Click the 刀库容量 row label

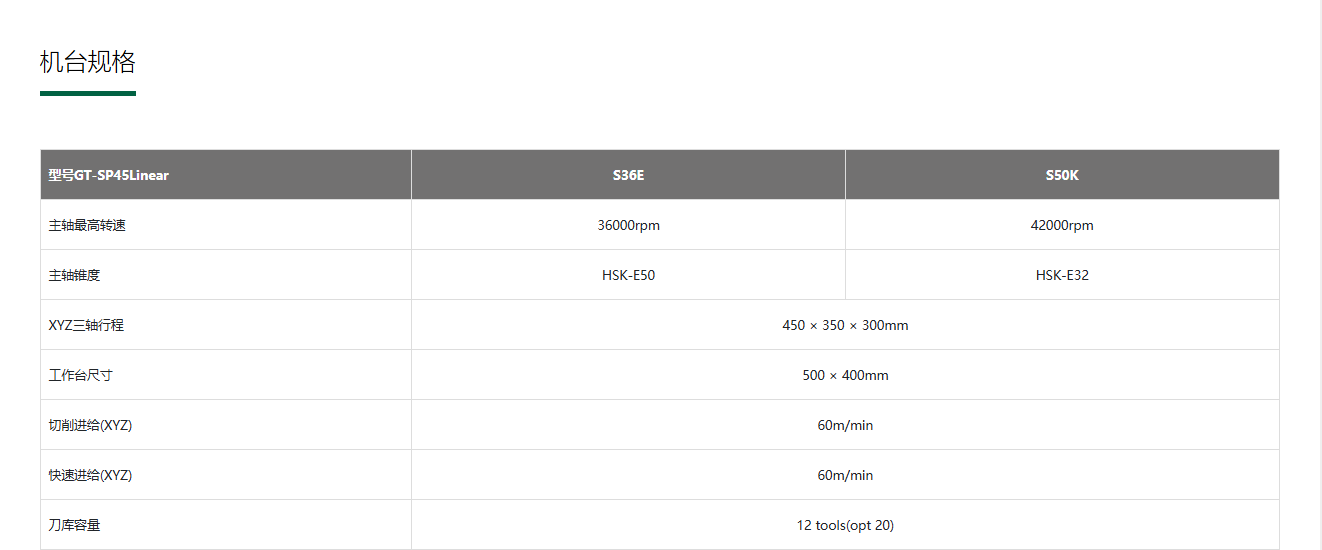[74, 525]
